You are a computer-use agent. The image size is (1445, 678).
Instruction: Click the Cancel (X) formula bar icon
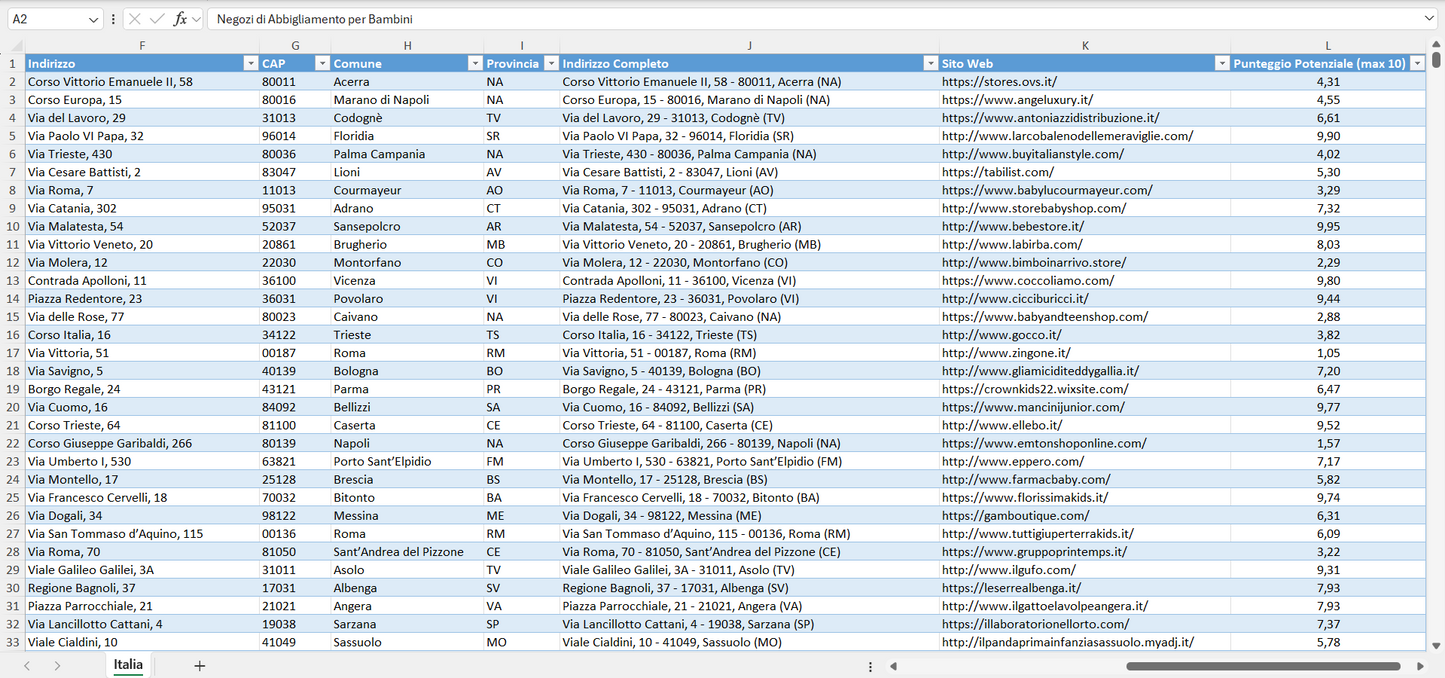[135, 19]
